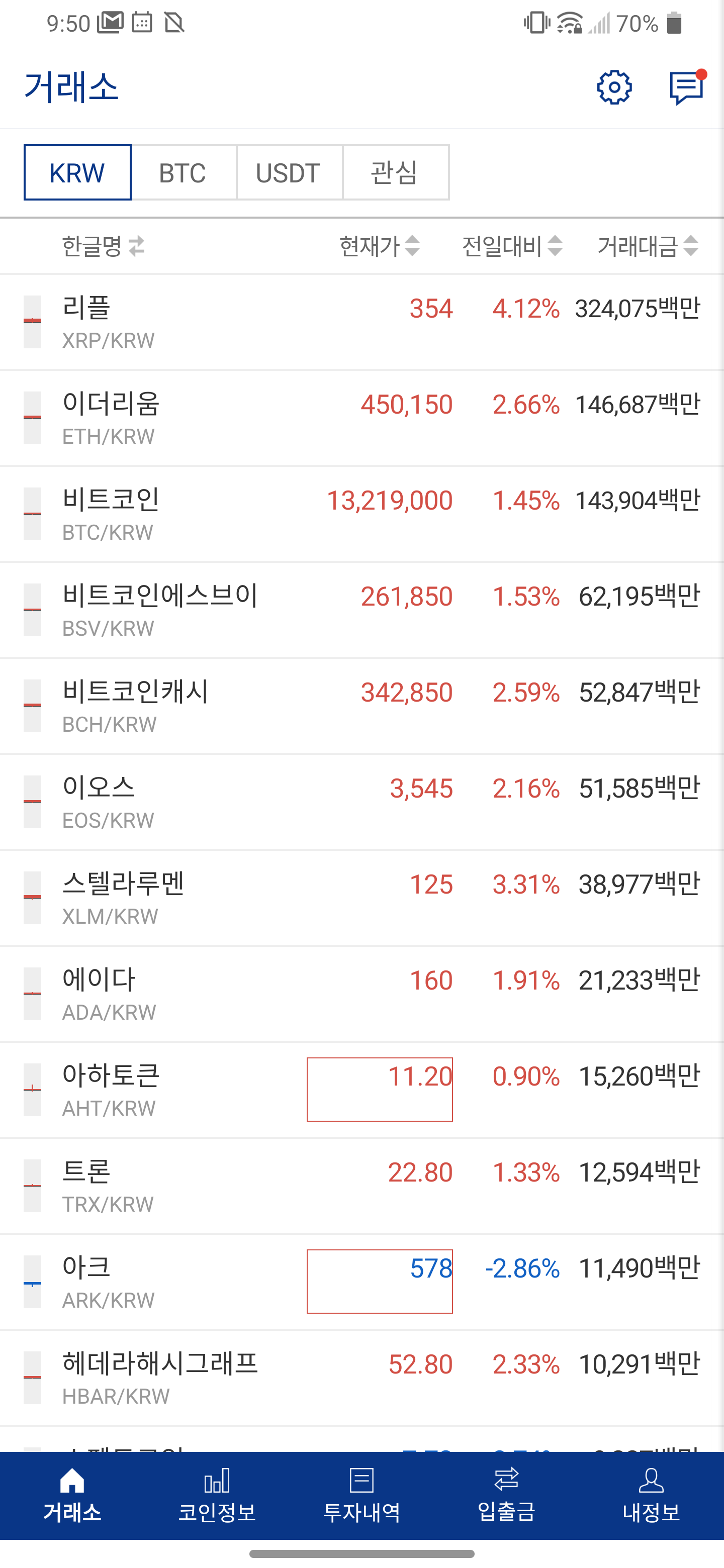Open the 이더리움 ETH/KRW row
The image size is (724, 1568).
[361, 418]
